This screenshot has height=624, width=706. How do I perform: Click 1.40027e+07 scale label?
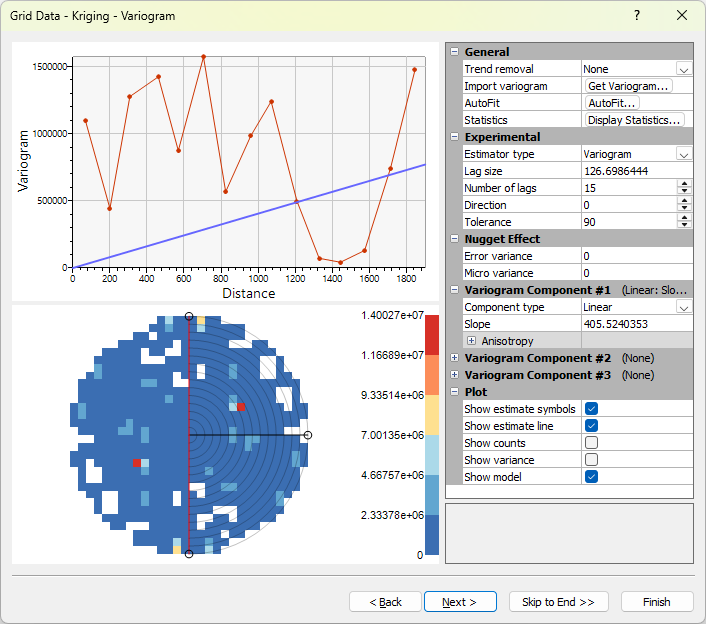click(x=392, y=315)
